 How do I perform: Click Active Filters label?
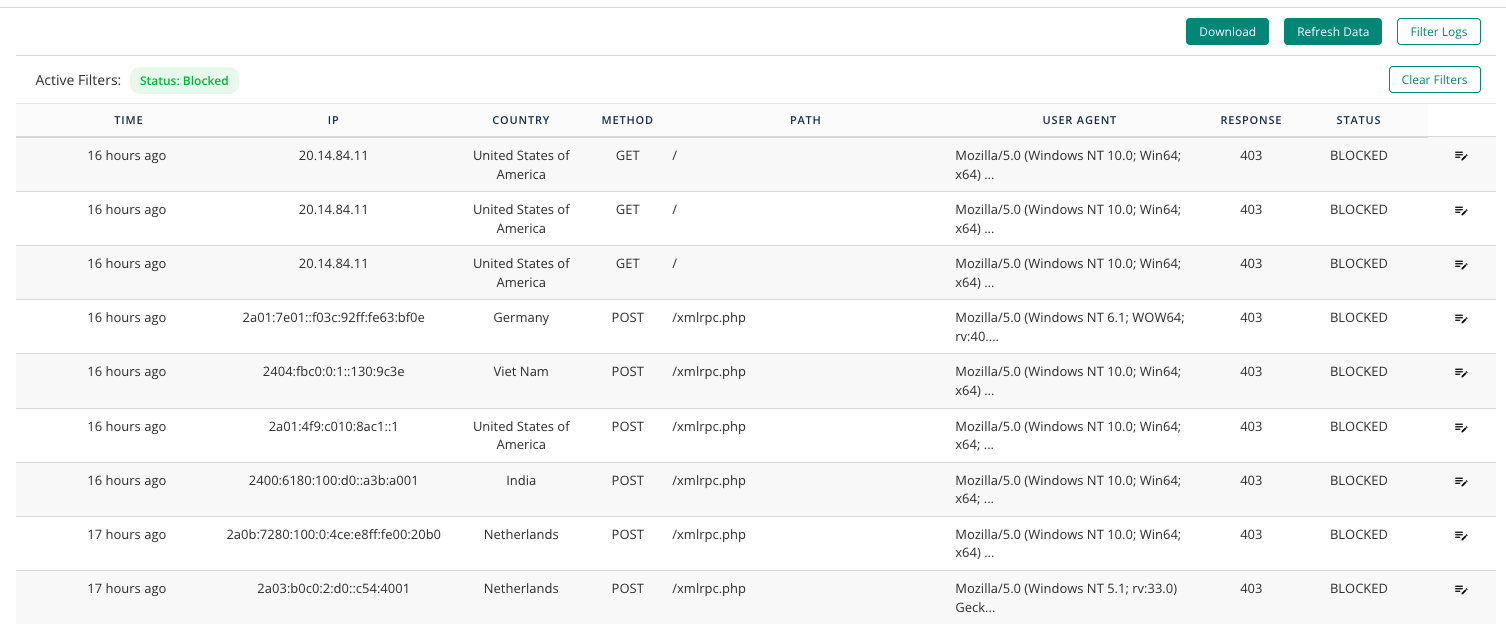click(78, 81)
